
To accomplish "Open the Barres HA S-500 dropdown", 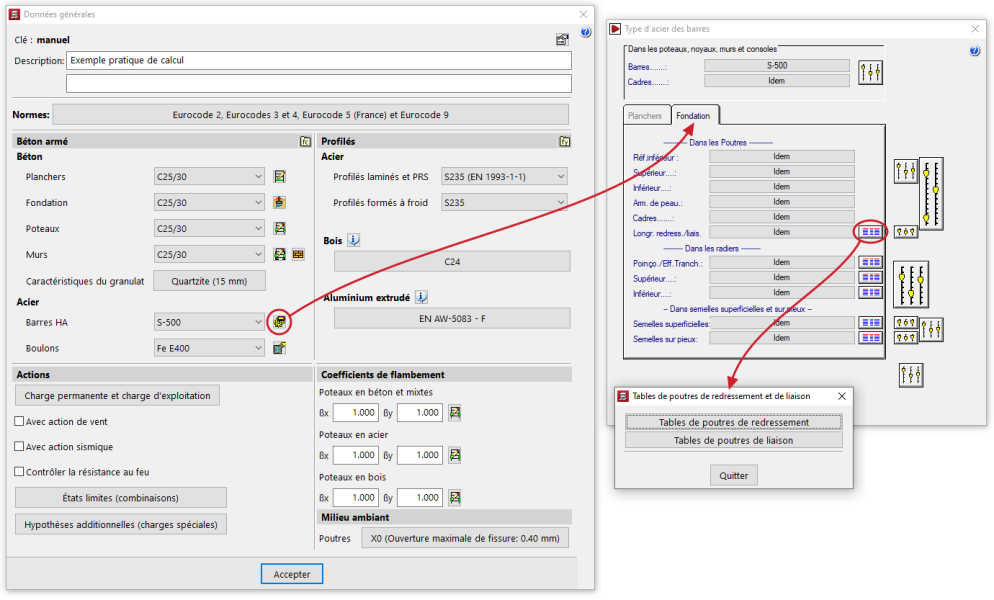I will [x=259, y=322].
